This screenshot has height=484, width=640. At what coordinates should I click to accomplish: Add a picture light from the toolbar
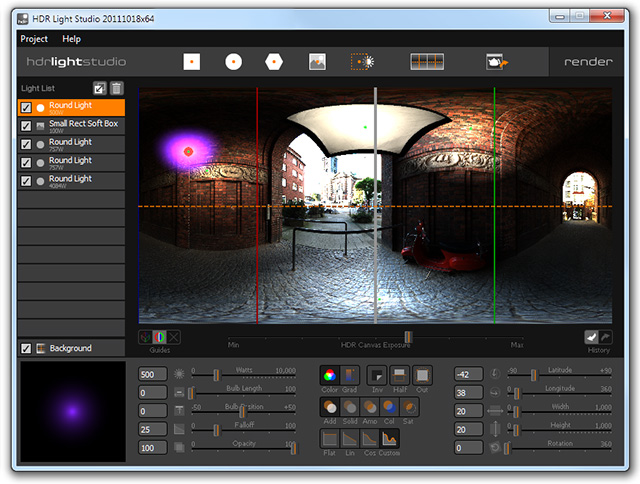coord(317,62)
